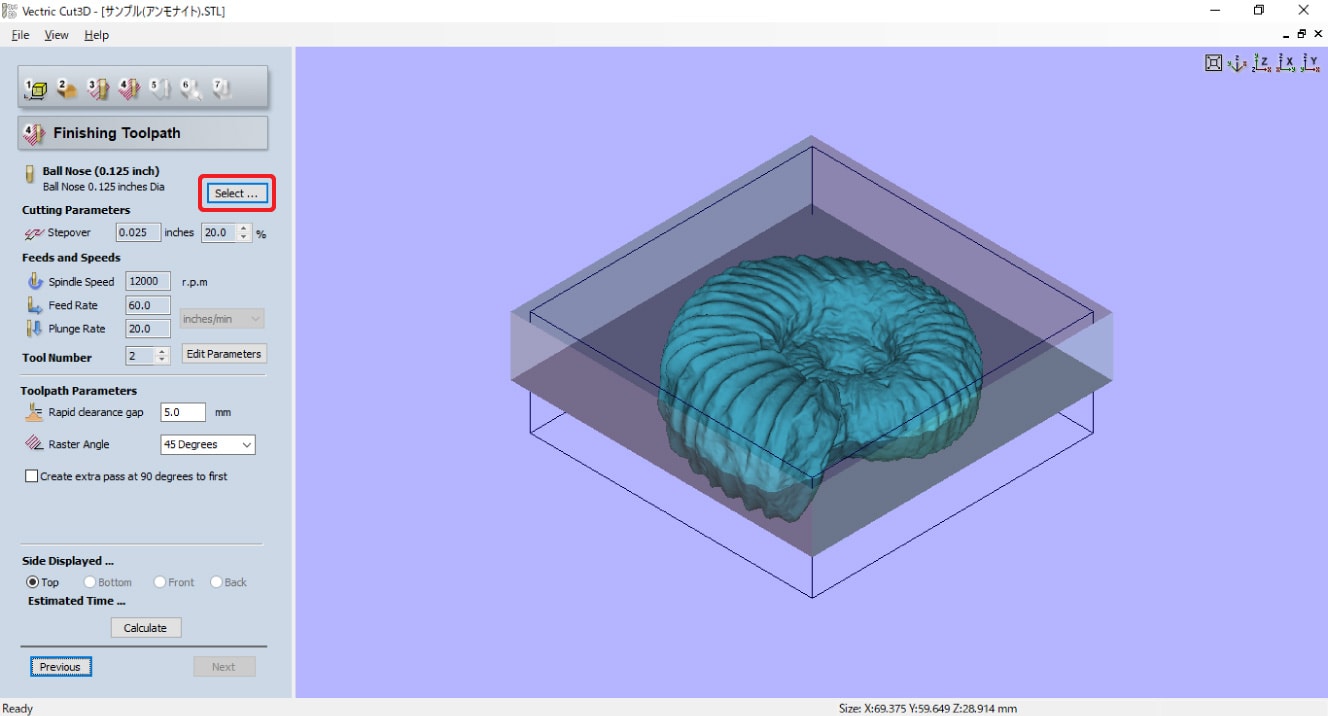Viewport: 1328px width, 716px height.
Task: Click step 4 finishing toolpath icon in wizard bar
Action: (129, 89)
